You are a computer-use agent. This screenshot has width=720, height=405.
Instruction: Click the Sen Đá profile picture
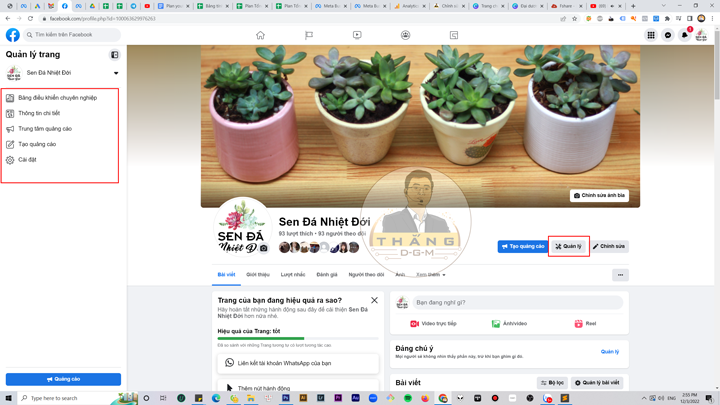(242, 227)
